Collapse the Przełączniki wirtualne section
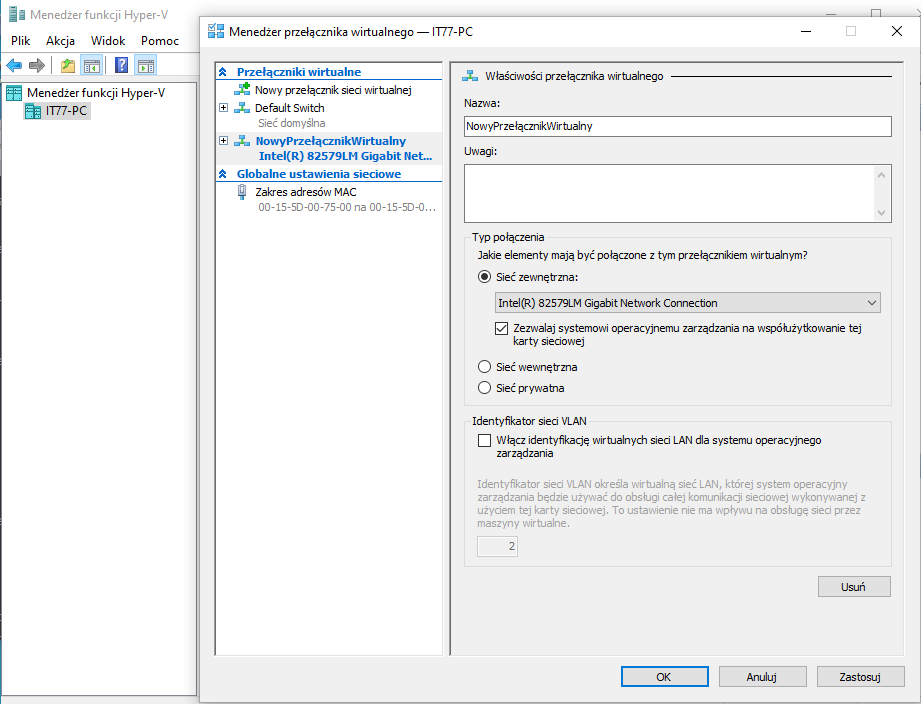 223,72
